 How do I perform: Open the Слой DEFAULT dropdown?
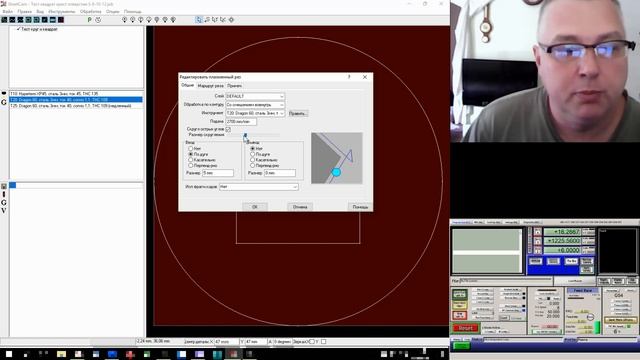(255, 96)
